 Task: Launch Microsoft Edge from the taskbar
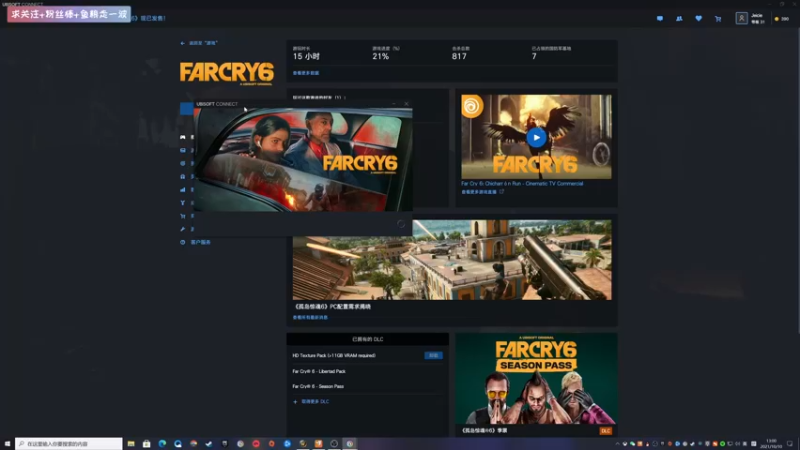pos(162,444)
